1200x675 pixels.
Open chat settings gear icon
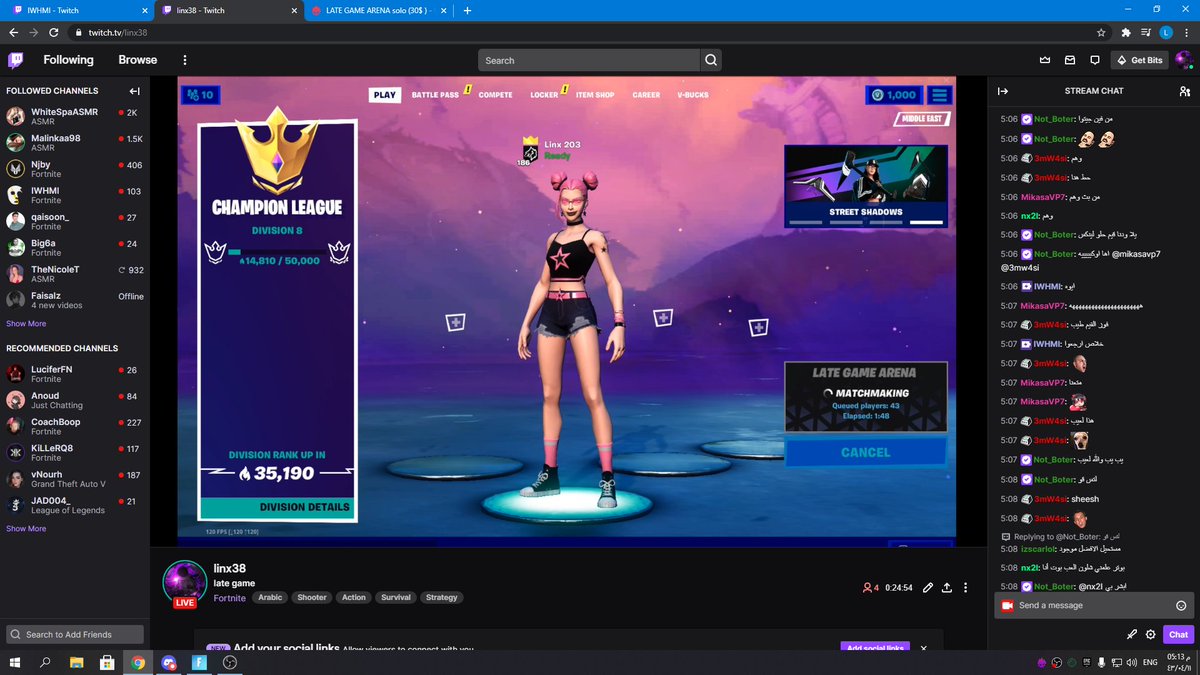click(1151, 634)
